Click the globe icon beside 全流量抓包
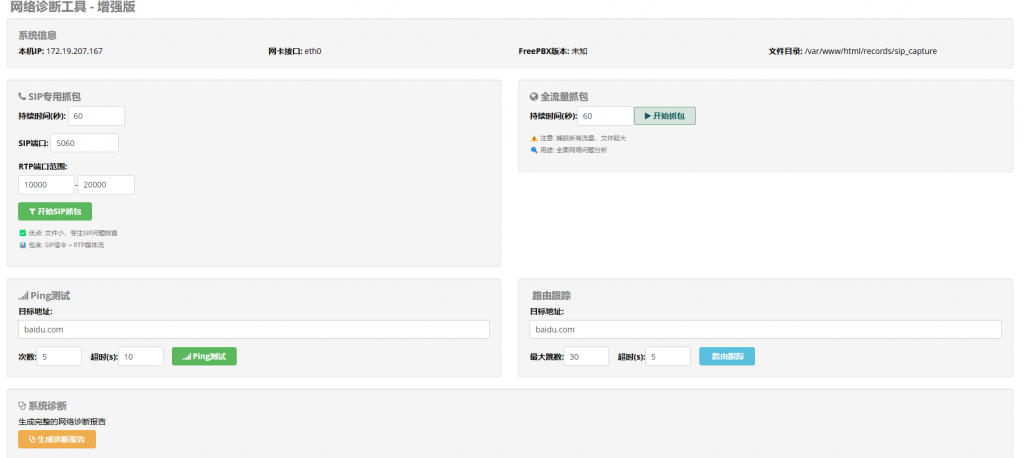Viewport: 1024px width, 458px height. (x=534, y=97)
